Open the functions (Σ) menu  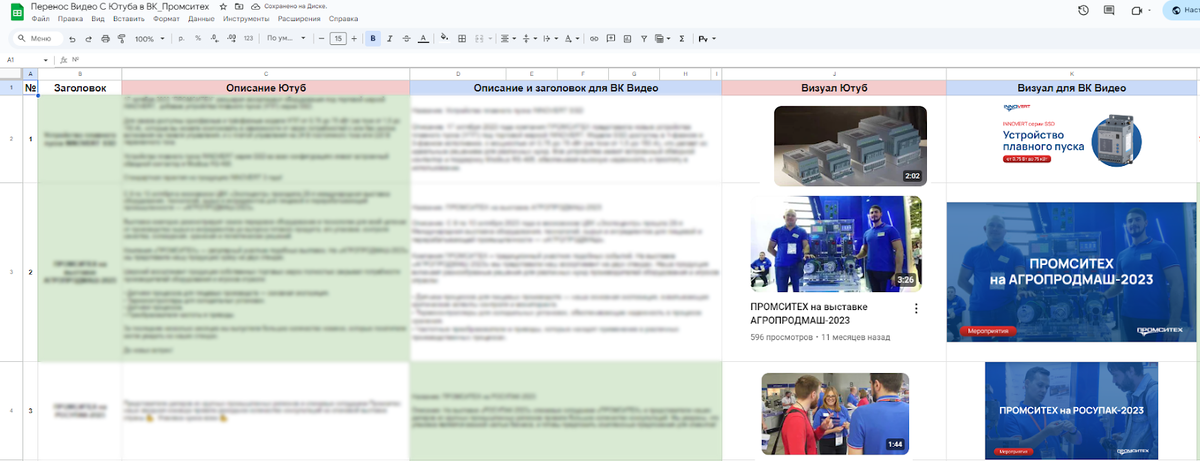coord(682,39)
